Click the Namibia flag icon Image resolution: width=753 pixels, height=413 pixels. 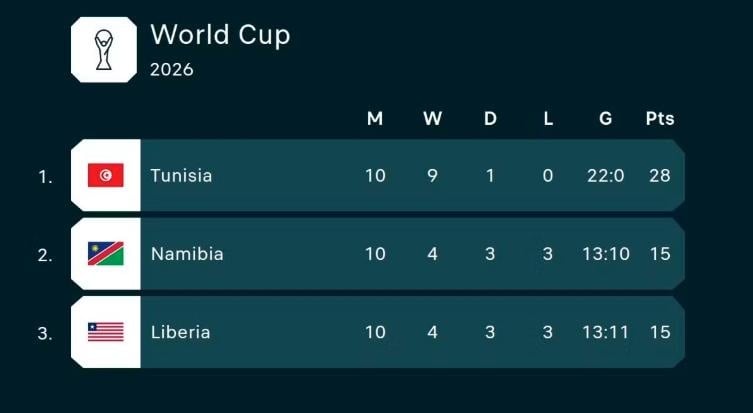105,254
